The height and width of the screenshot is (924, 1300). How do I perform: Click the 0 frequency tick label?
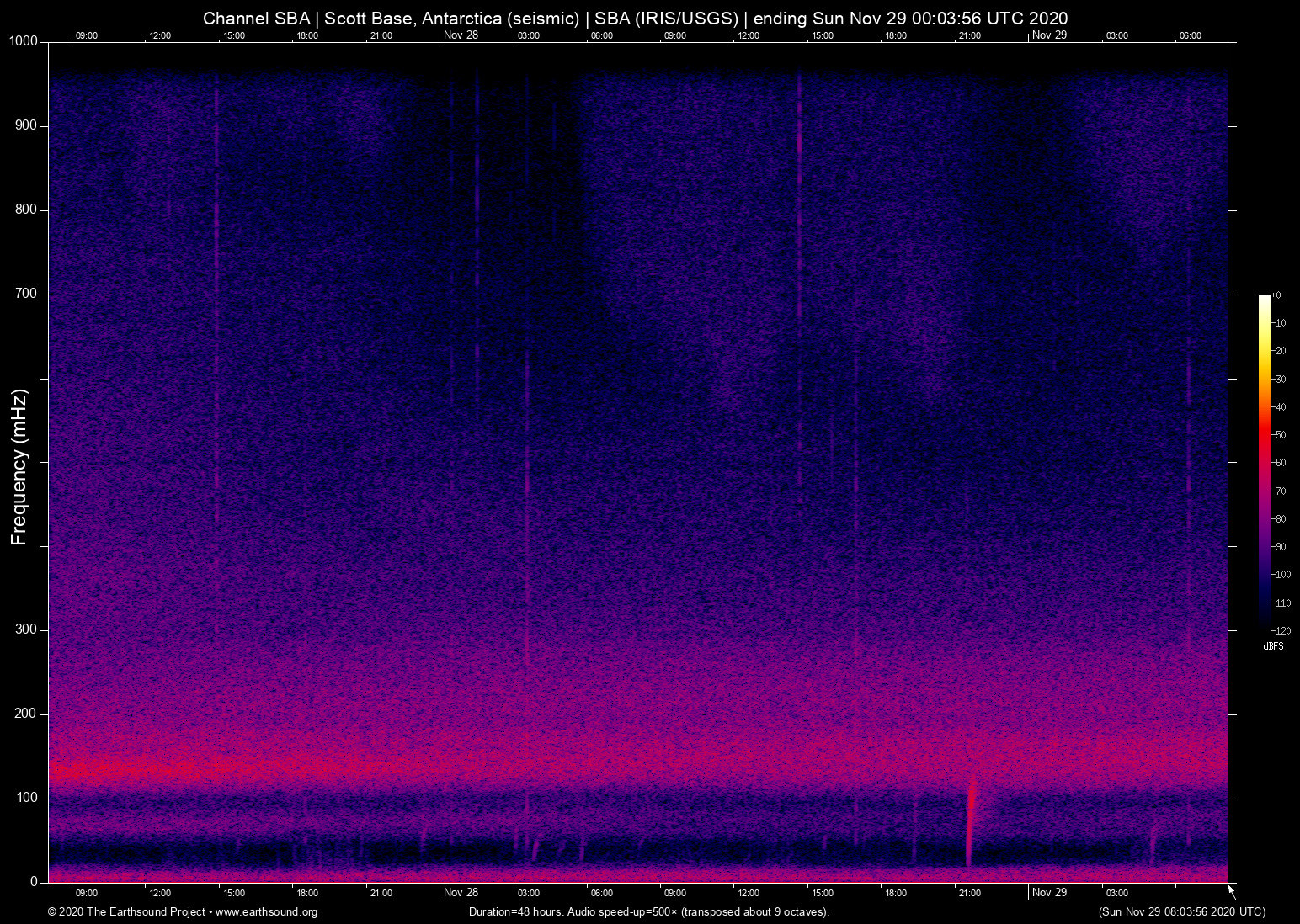click(x=34, y=882)
